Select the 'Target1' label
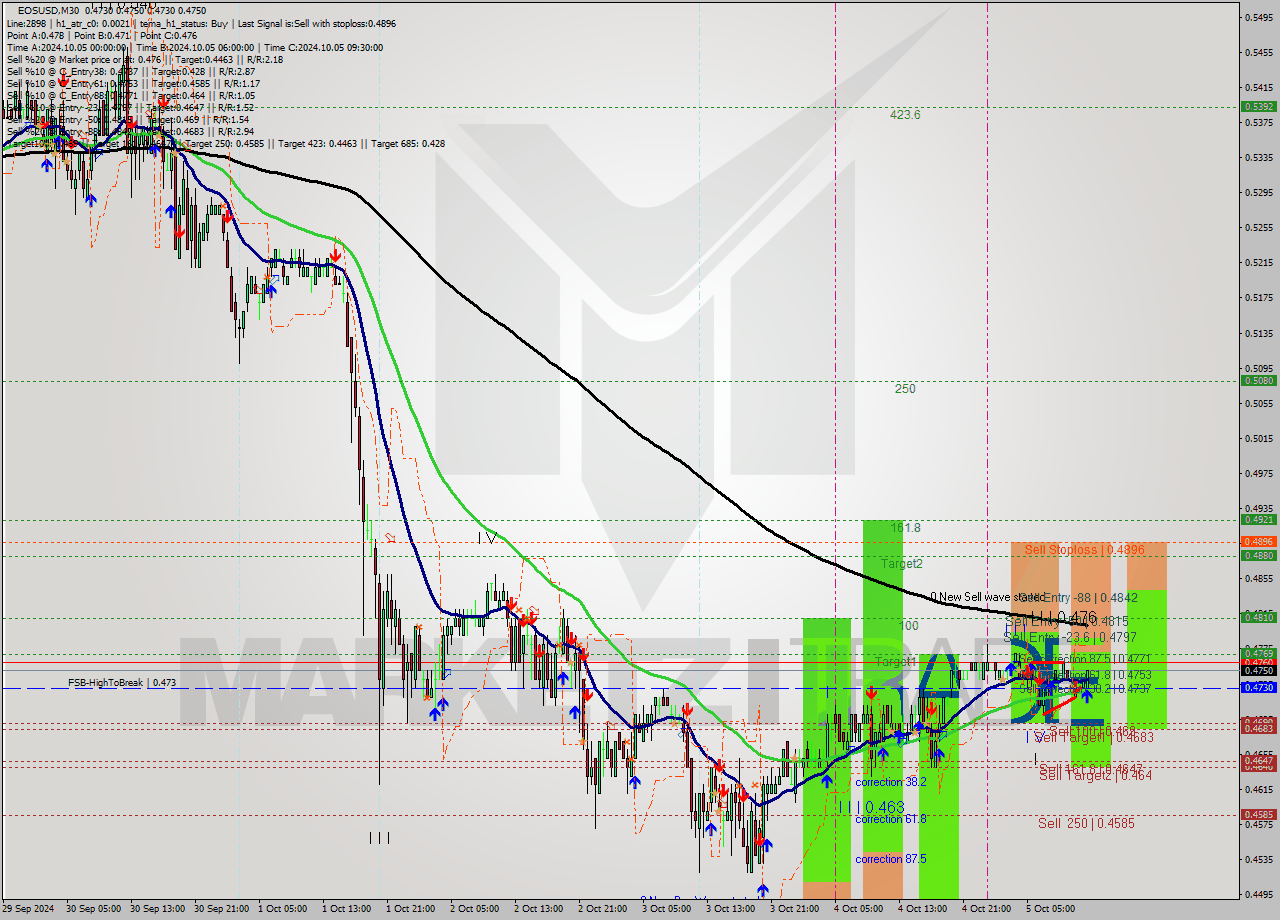1280x920 pixels. click(895, 662)
